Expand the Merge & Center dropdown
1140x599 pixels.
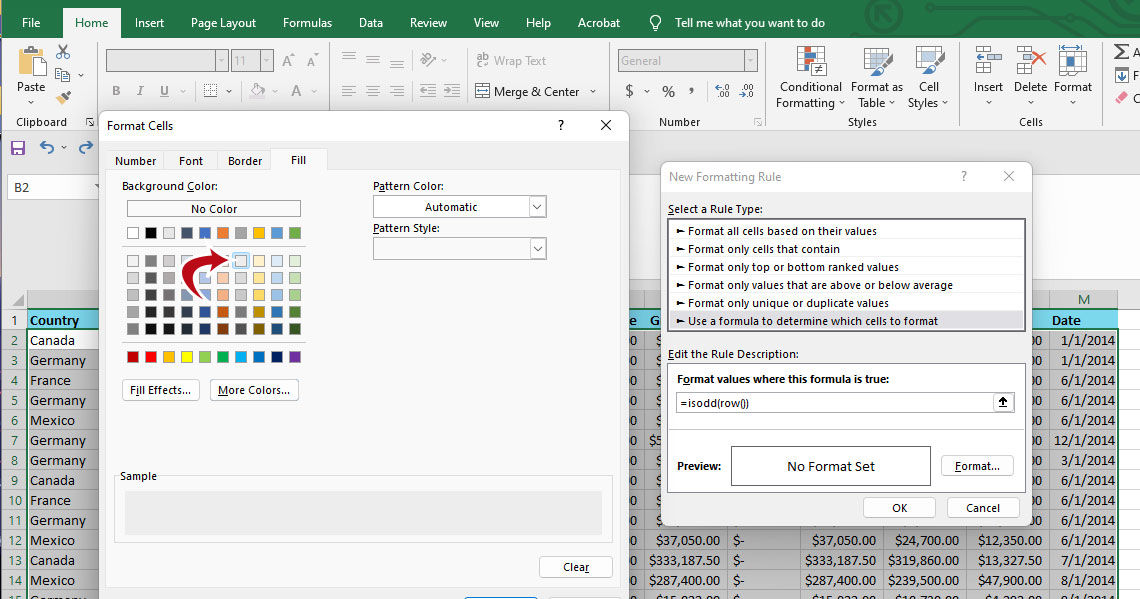click(x=592, y=91)
